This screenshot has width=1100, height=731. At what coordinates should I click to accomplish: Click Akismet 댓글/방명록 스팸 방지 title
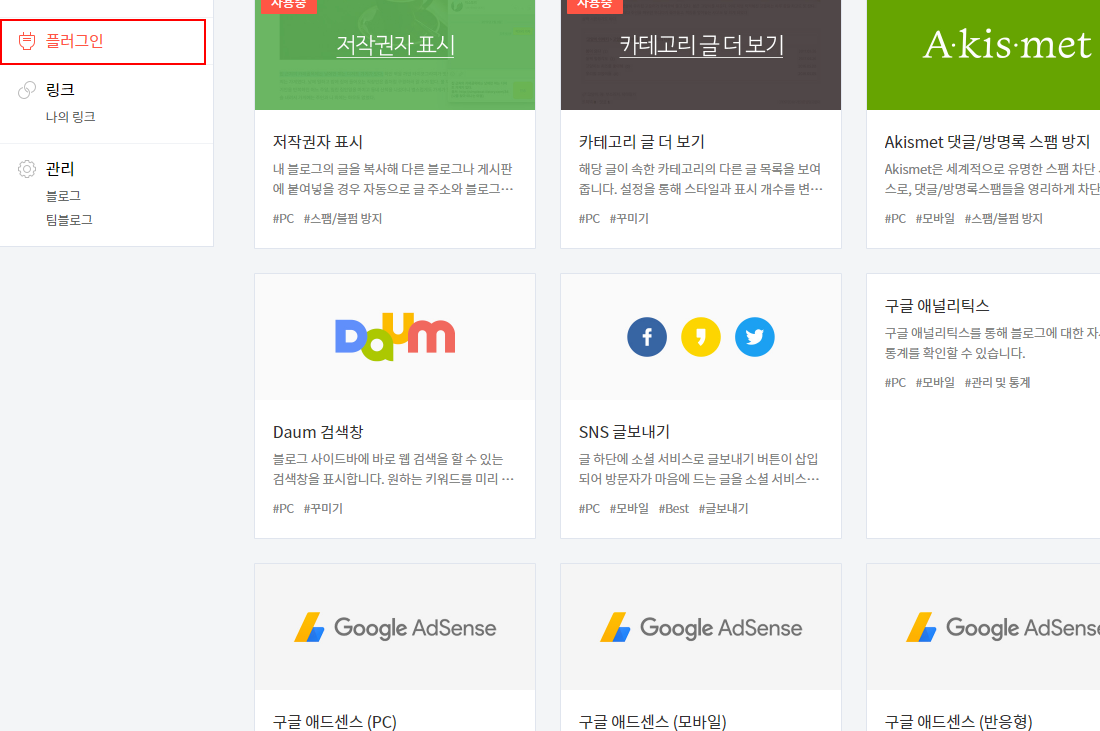(987, 142)
